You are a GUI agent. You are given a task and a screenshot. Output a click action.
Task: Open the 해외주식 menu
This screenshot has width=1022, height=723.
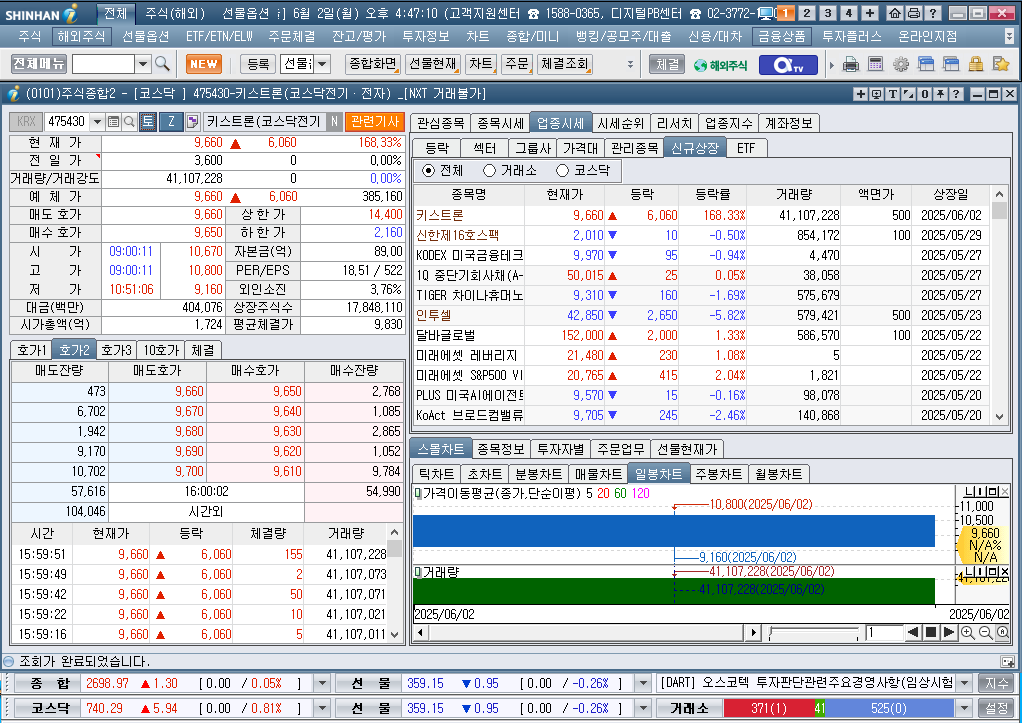[x=81, y=37]
